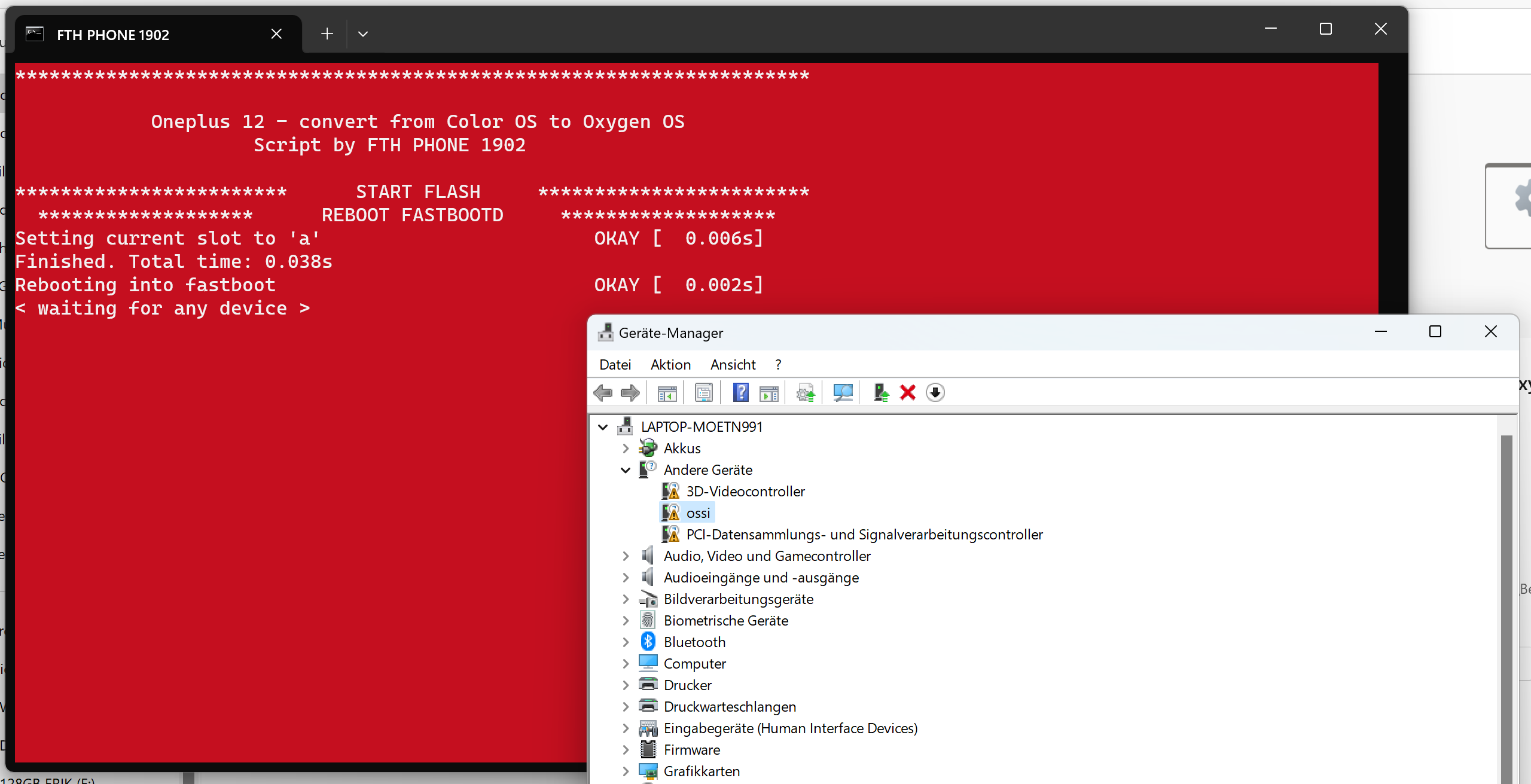Click the black down-arrow Disable device icon
Screen dimensions: 1531x784
click(935, 392)
